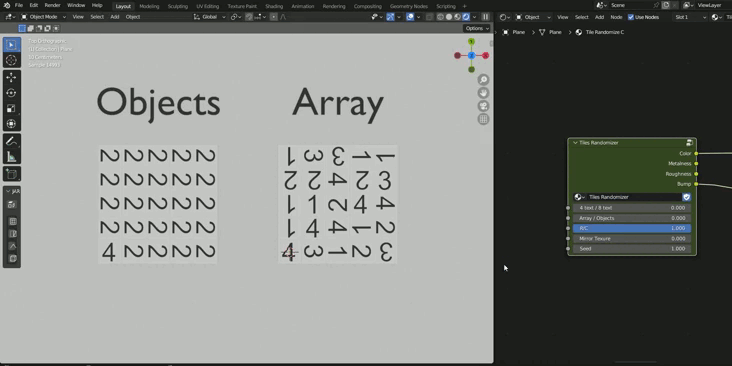Switch to wireframe viewport shading
Screen dimensions: 732x366
click(440, 17)
